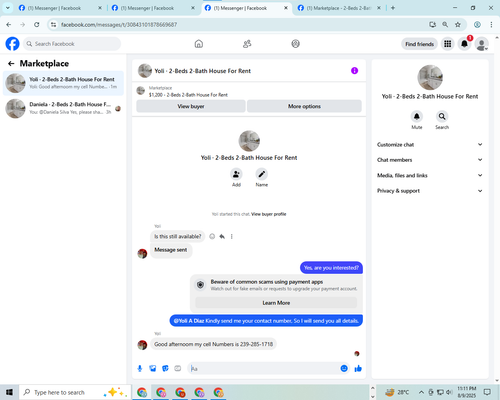Click Name edit pencil icon
Screen dimensions: 500x400
tap(262, 174)
